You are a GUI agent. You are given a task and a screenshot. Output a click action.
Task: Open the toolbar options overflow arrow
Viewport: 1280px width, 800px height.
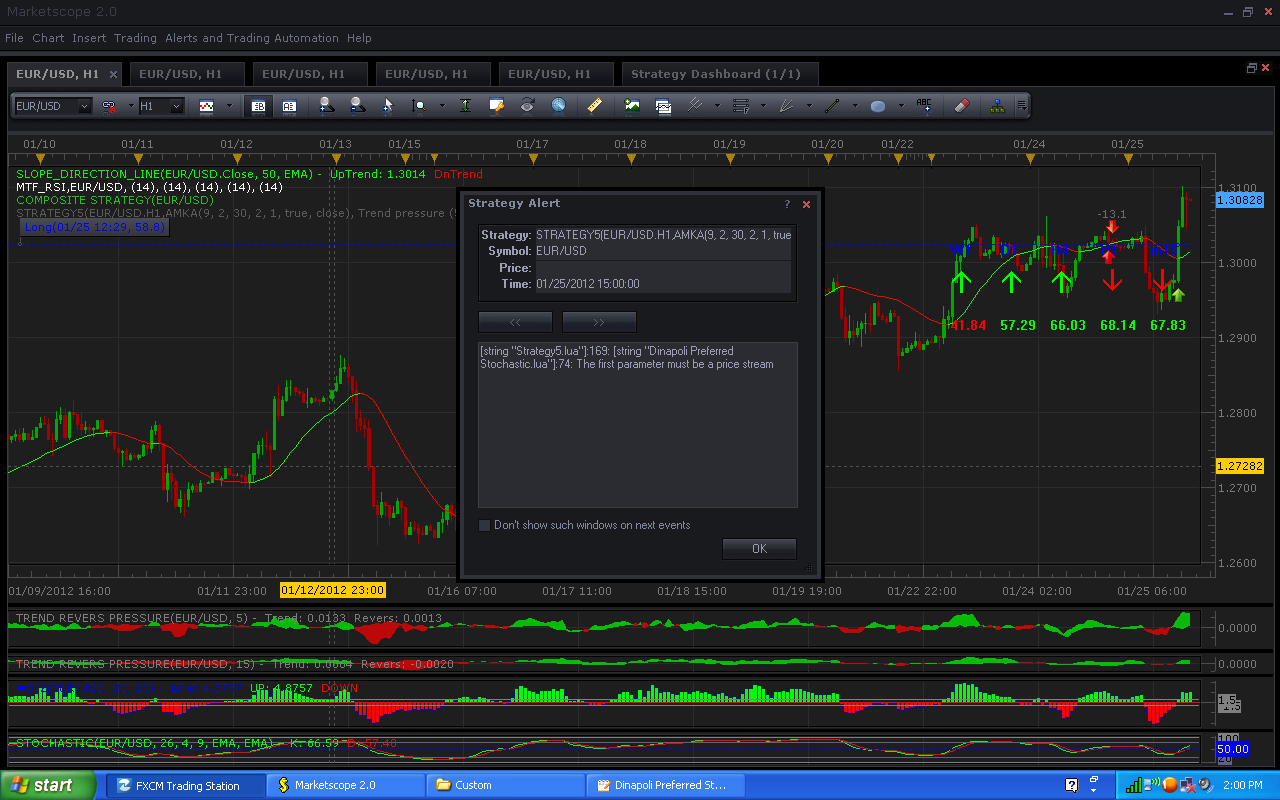1023,105
